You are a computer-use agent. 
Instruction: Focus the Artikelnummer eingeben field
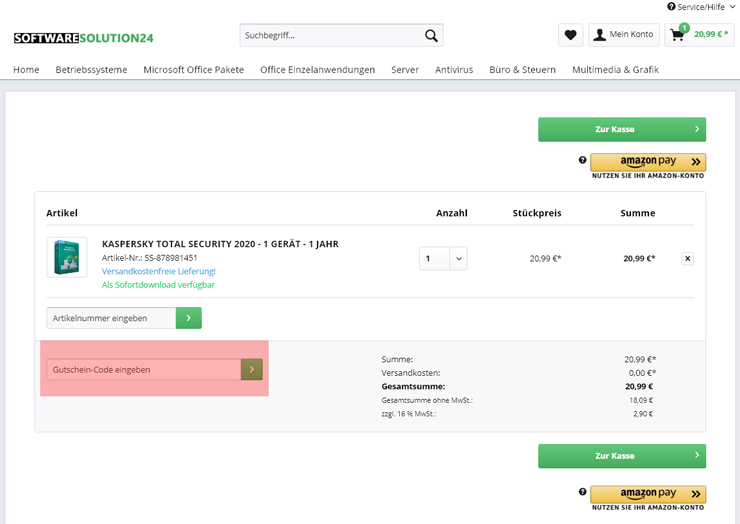(x=111, y=318)
